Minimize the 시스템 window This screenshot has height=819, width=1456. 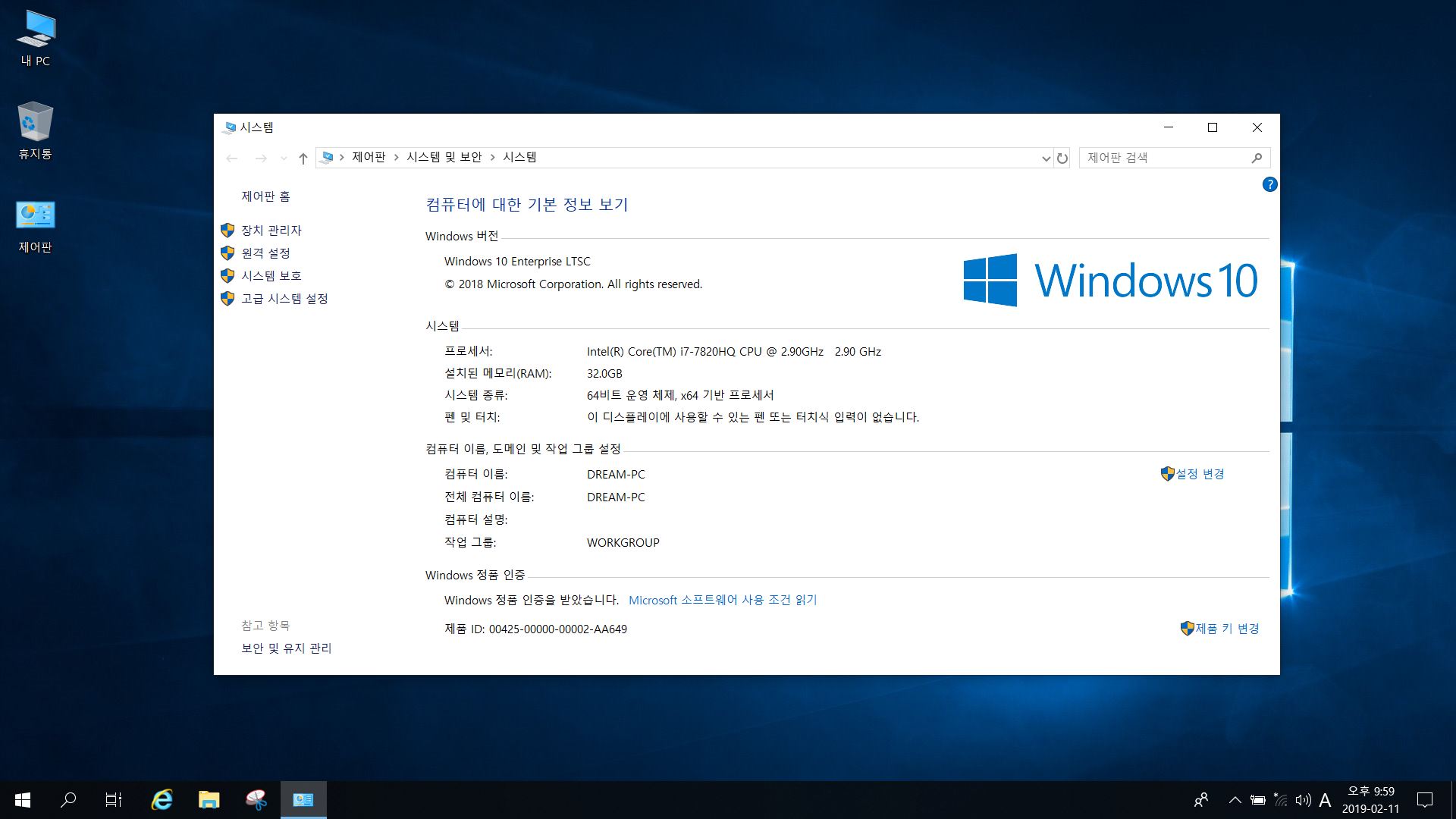1169,127
